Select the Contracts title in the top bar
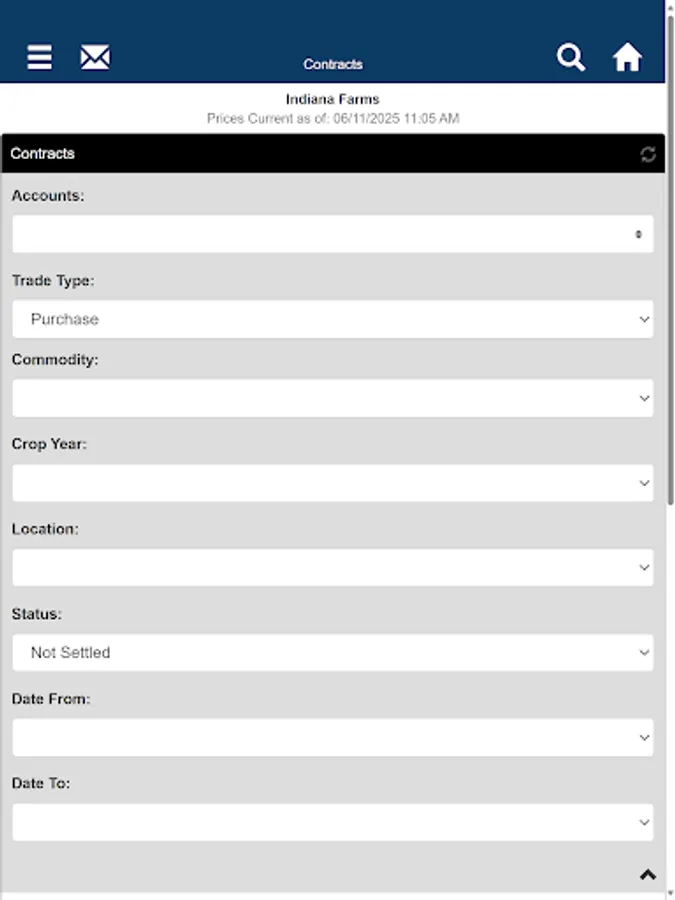 pyautogui.click(x=333, y=63)
